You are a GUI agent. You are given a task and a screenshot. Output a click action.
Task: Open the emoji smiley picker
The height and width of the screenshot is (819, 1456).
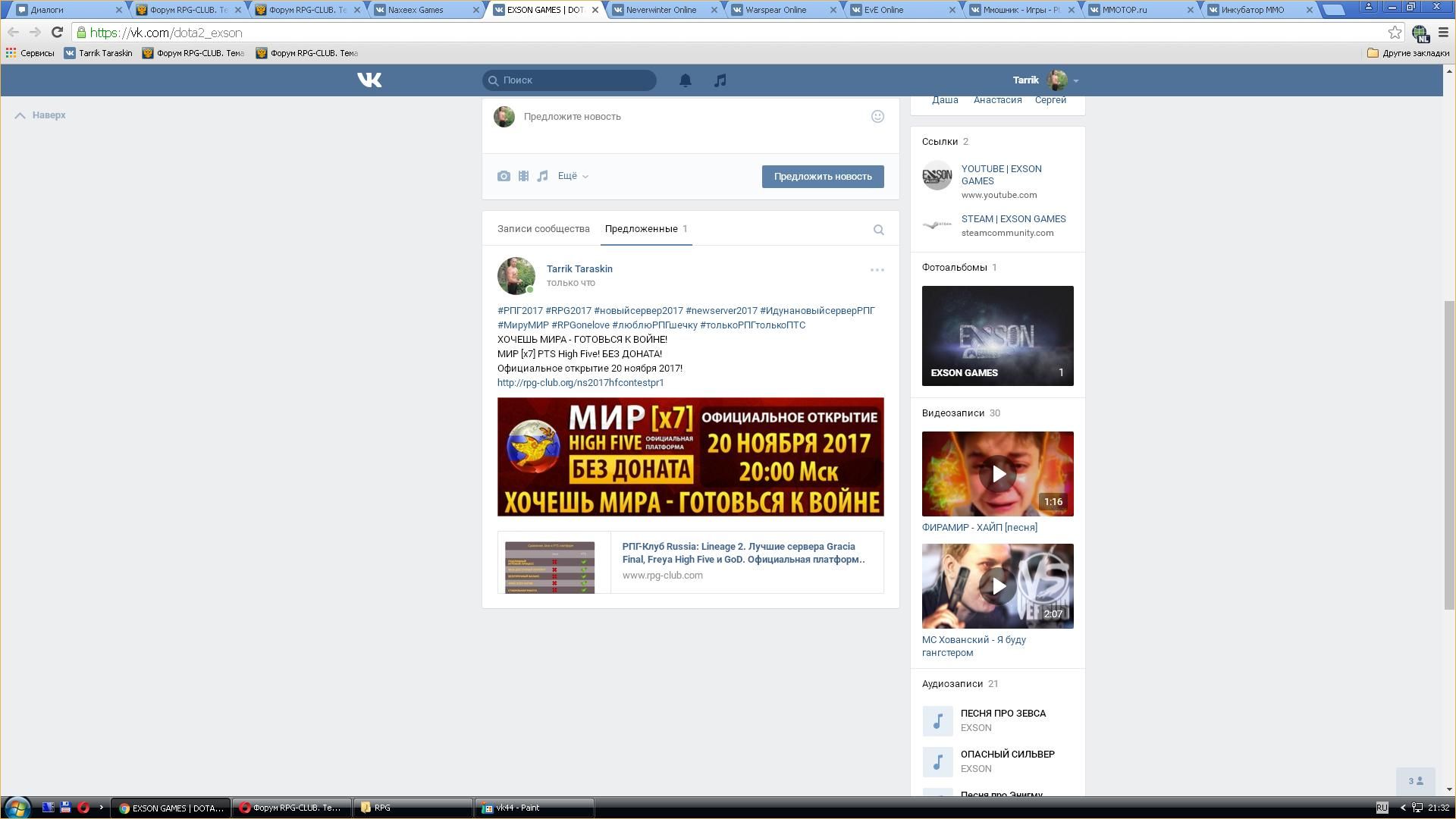click(x=877, y=116)
